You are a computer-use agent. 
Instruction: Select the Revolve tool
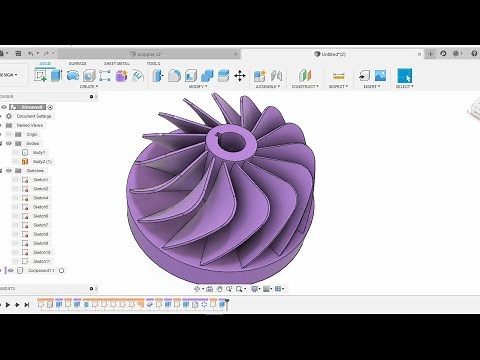click(73, 75)
